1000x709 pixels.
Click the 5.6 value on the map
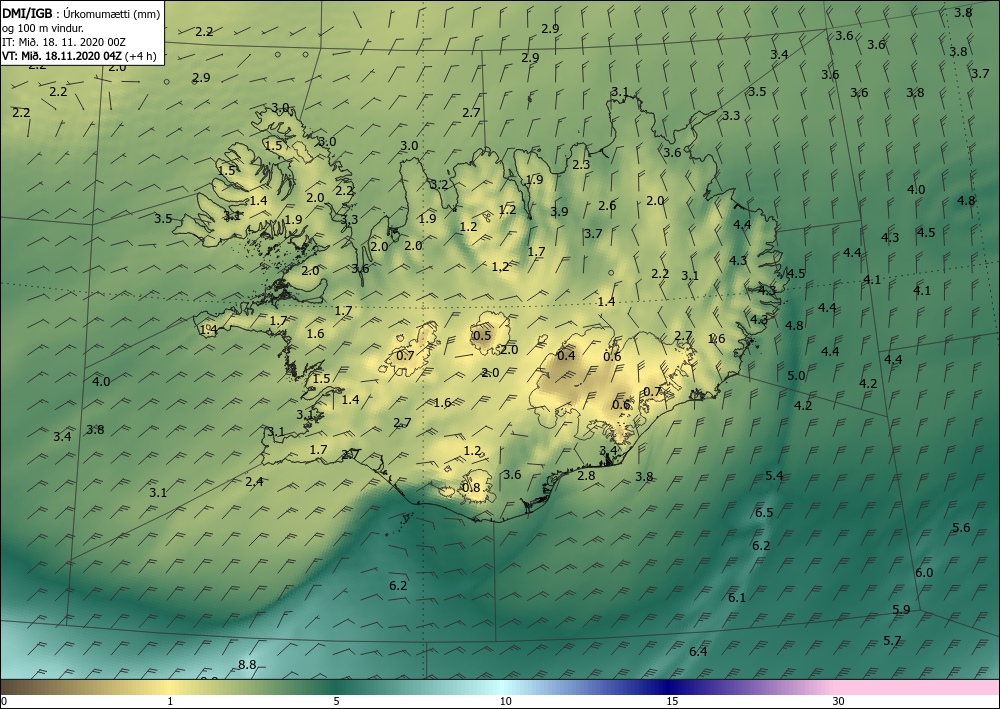pos(960,527)
